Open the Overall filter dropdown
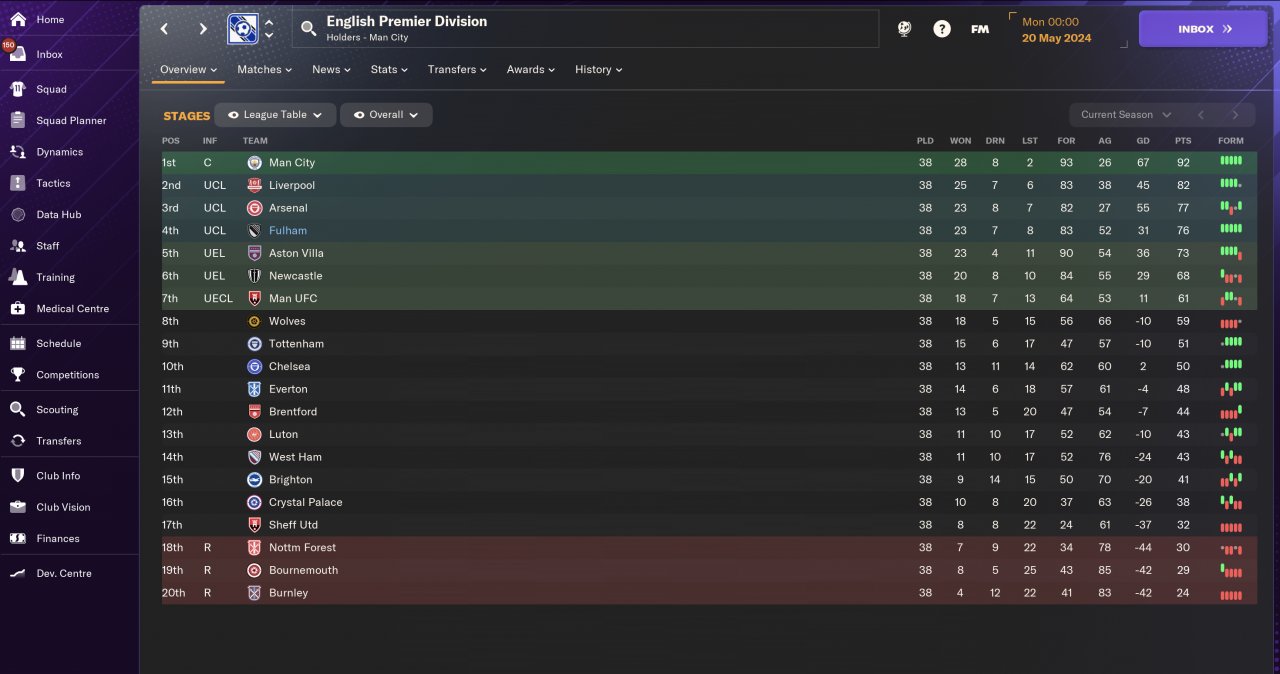Viewport: 1280px width, 674px height. 386,115
